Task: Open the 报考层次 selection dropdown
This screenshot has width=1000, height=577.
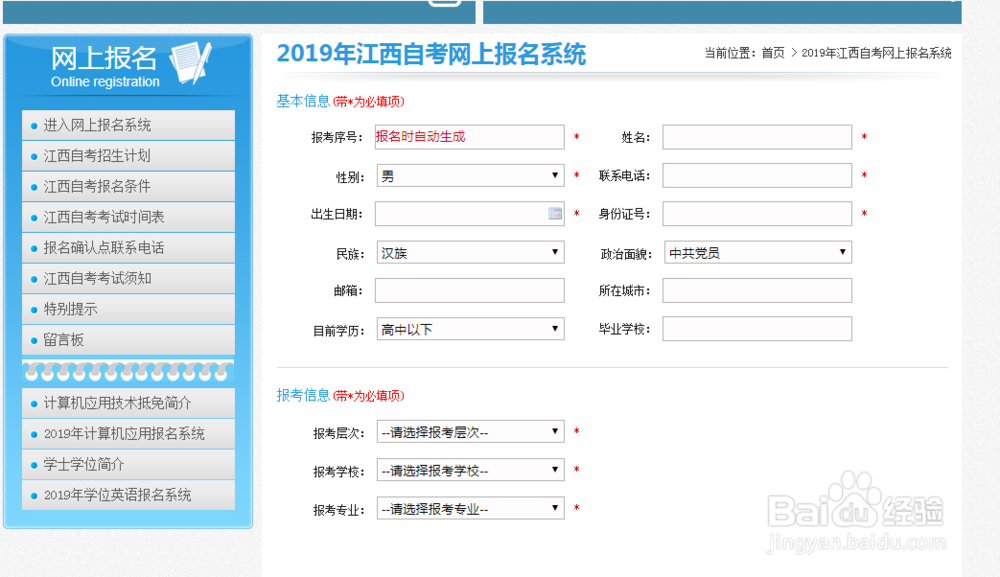Action: 471,432
